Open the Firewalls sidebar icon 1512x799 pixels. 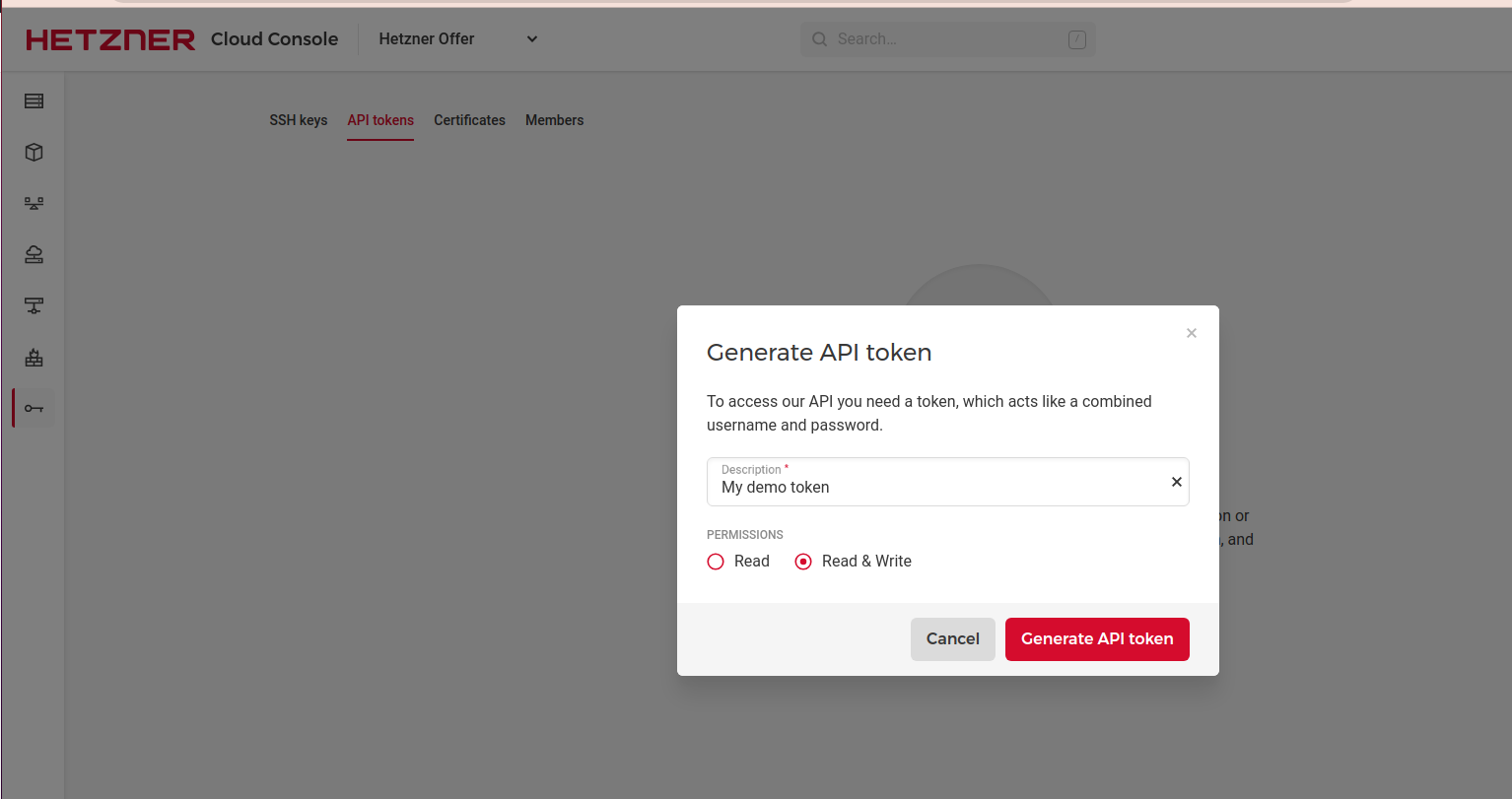coord(34,357)
